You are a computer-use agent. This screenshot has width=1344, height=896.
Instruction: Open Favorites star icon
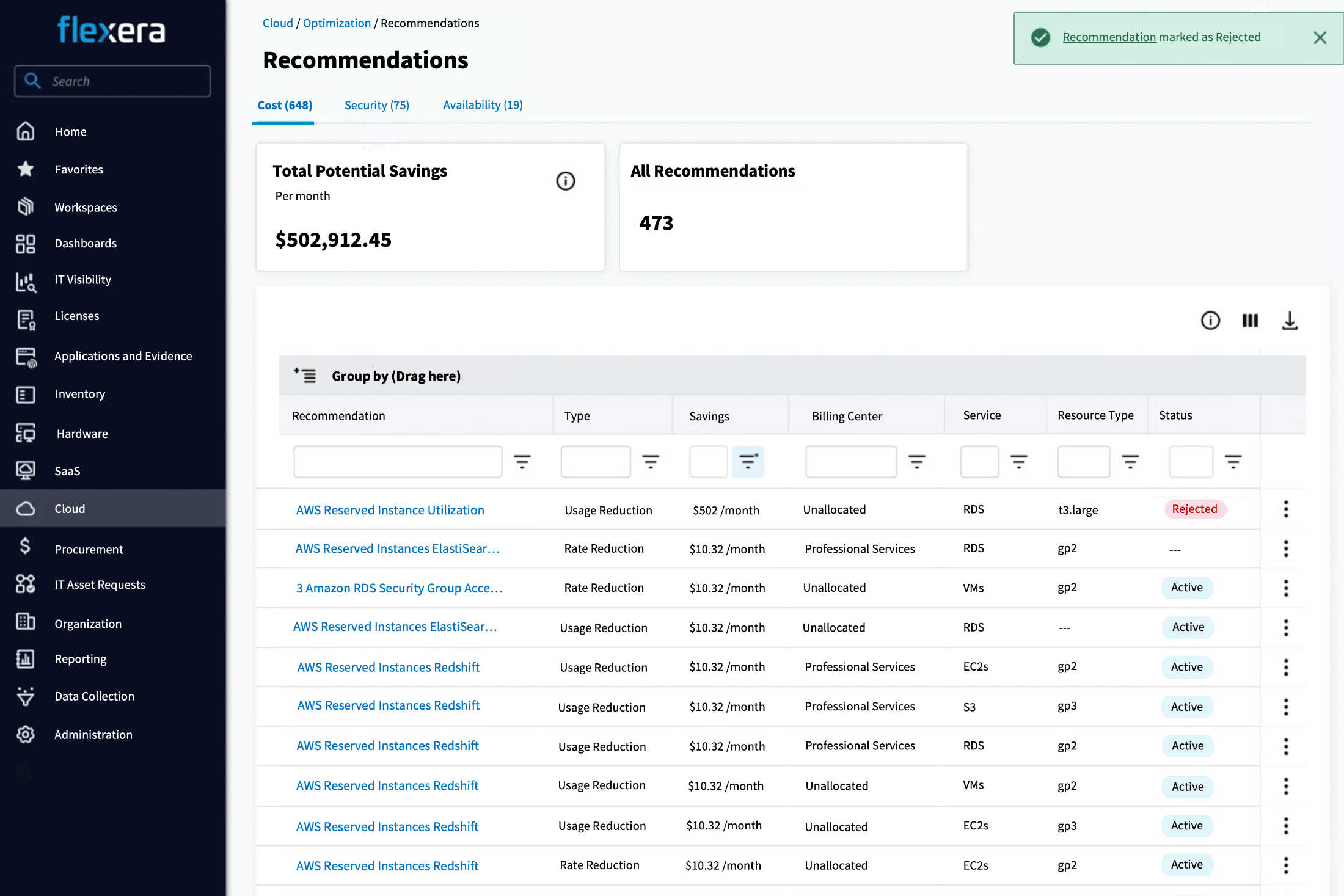point(26,169)
